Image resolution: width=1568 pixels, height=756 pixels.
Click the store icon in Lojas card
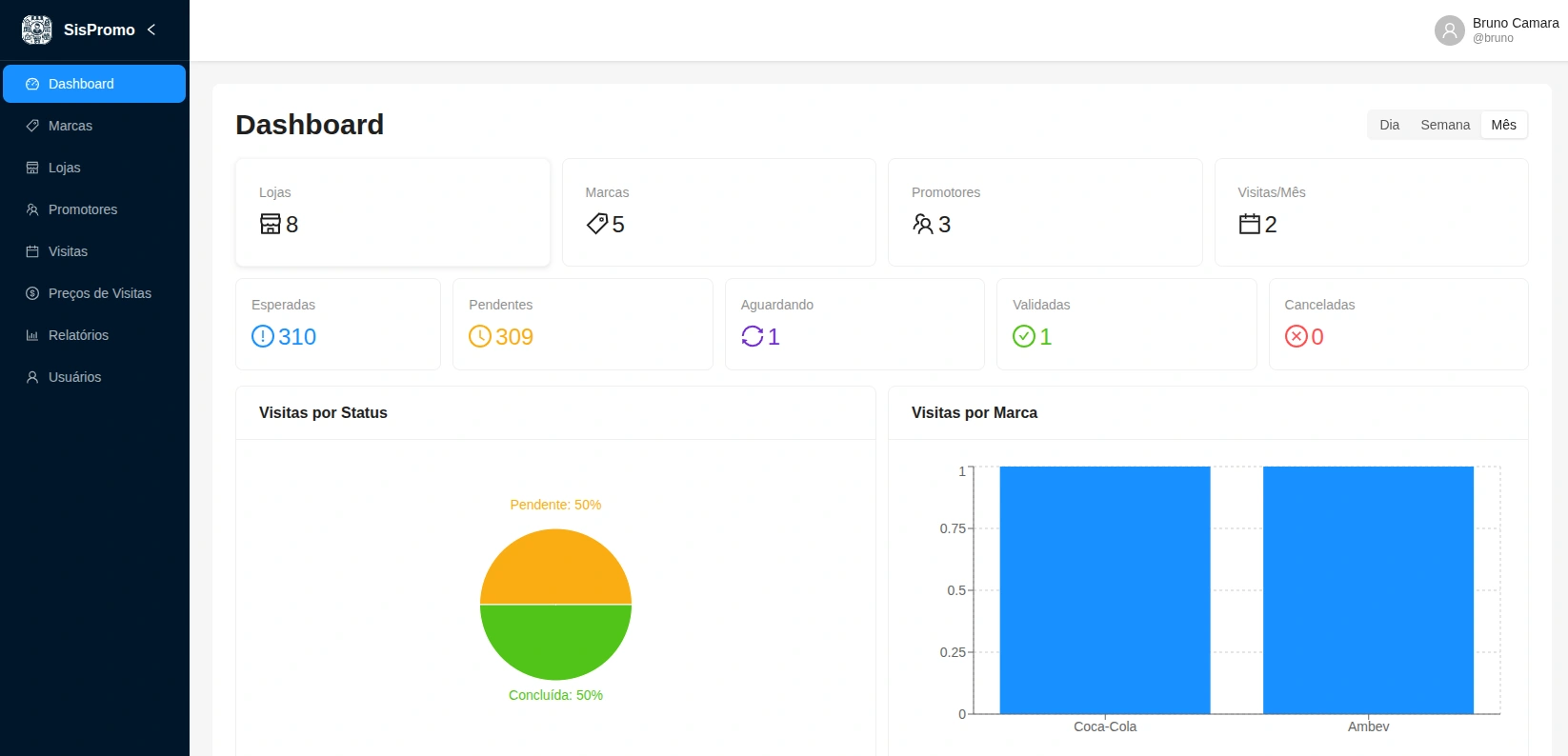271,224
